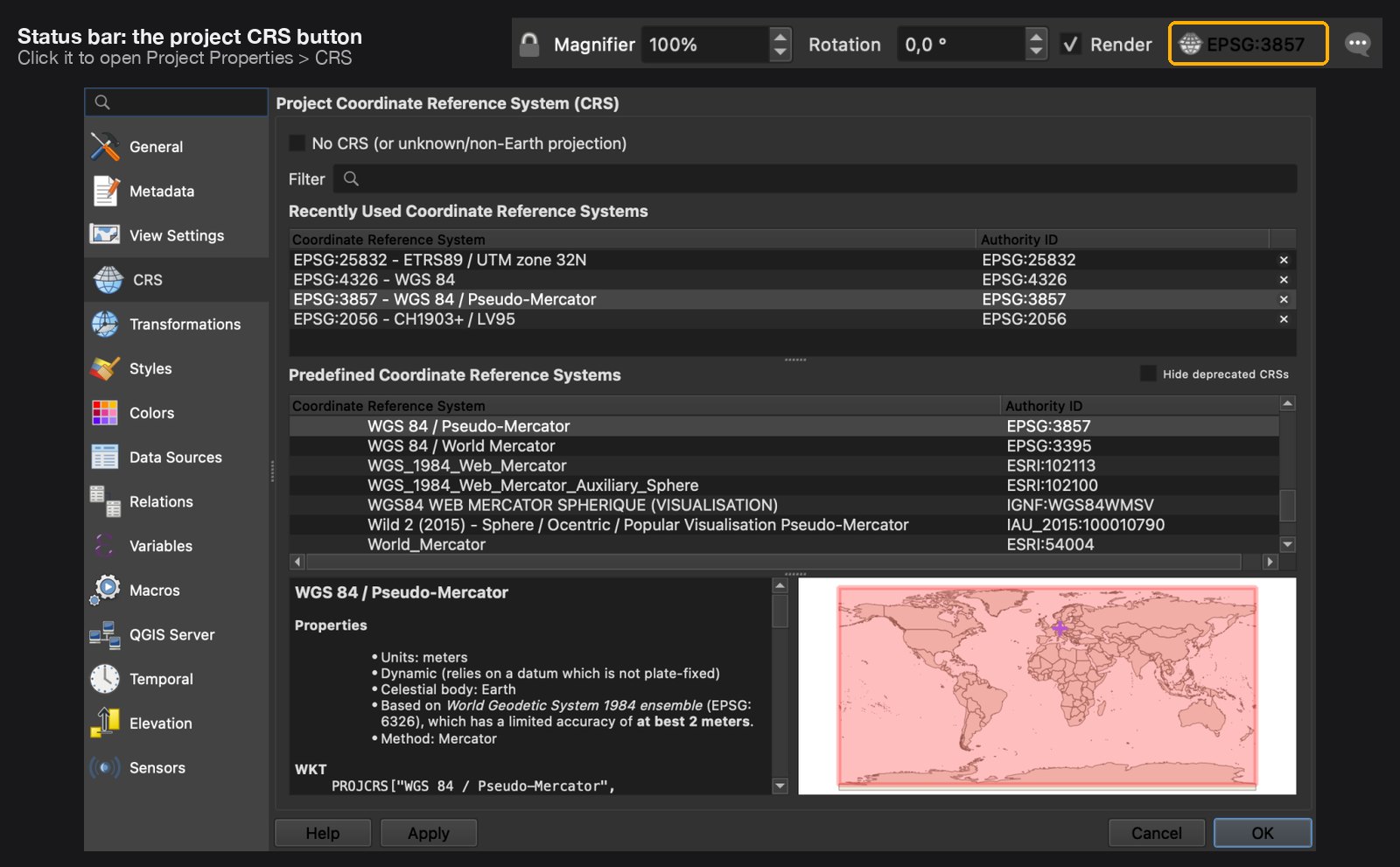Image resolution: width=1400 pixels, height=867 pixels.
Task: Open the General settings page icon
Action: click(x=105, y=147)
